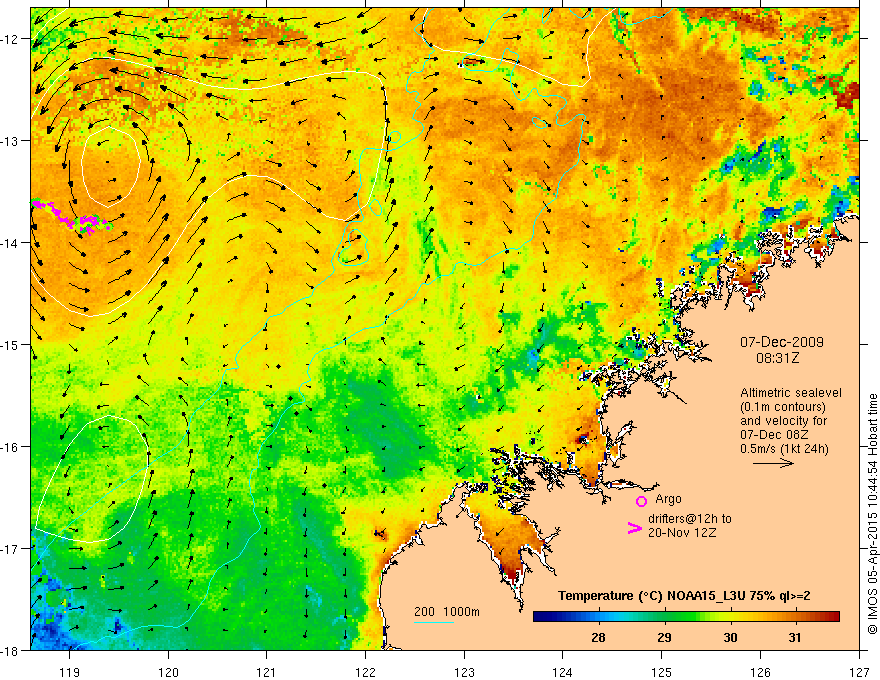Click the magenta Argo circle legend symbol
Image resolution: width=880 pixels, height=680 pixels.
641,501
